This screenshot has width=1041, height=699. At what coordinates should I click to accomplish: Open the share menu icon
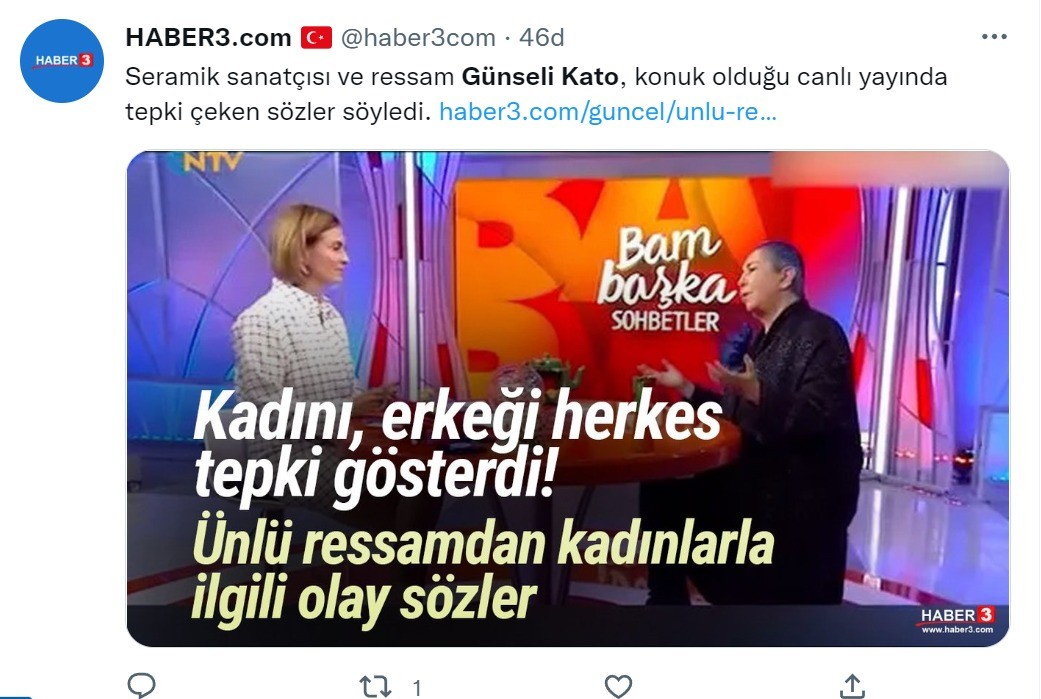(x=852, y=686)
